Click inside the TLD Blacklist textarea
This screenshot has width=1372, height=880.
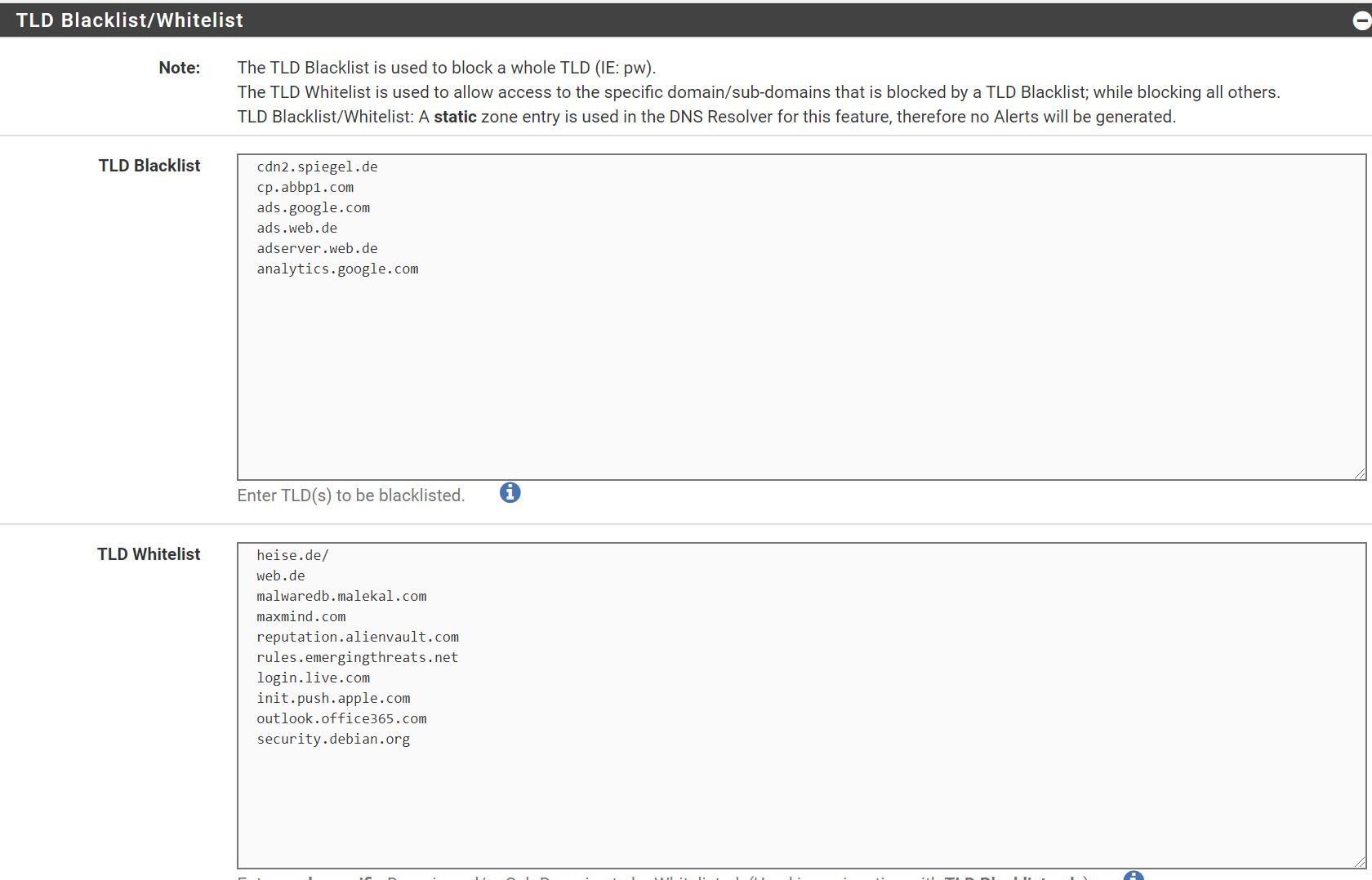pos(801,317)
